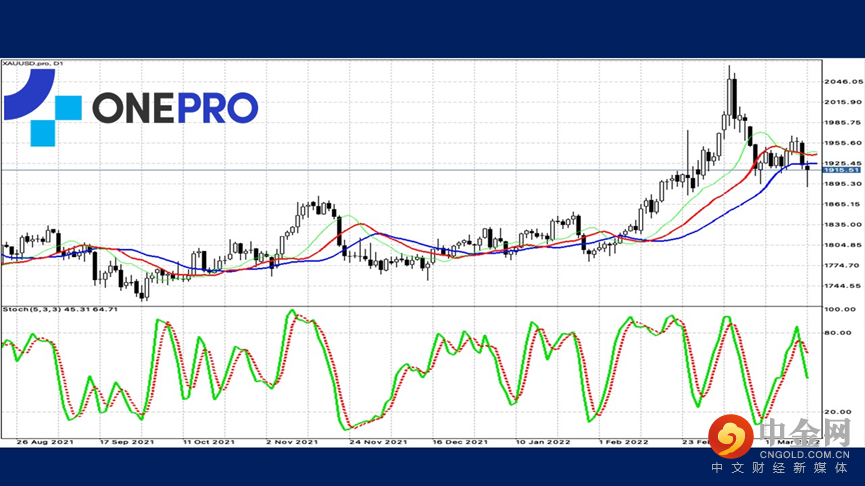Viewport: 865px width, 486px height.
Task: Select the XAUUSD.pro D1 chart title
Action: pos(33,63)
